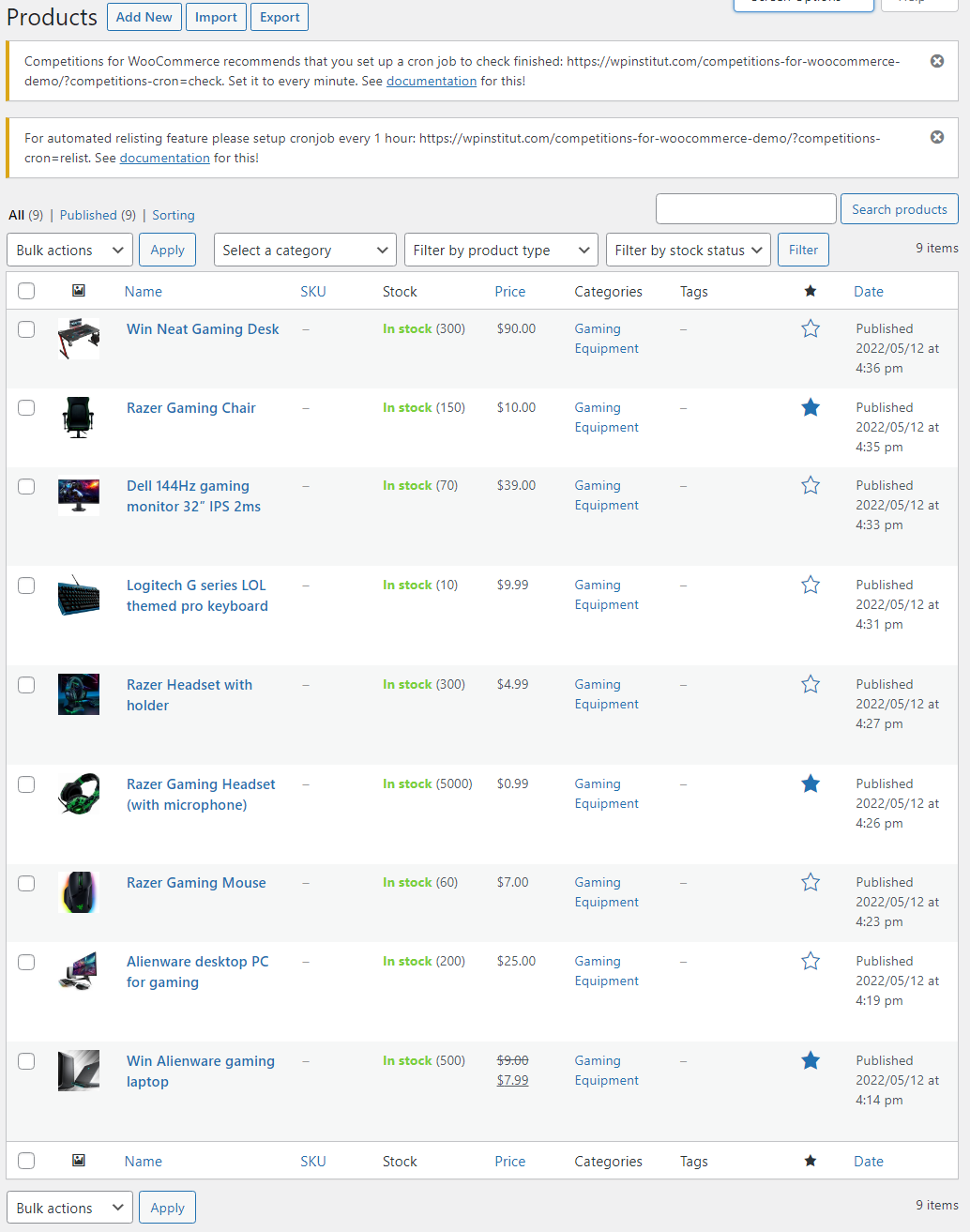Image resolution: width=970 pixels, height=1232 pixels.
Task: Star the Alienware desktop PC product
Action: pos(810,961)
